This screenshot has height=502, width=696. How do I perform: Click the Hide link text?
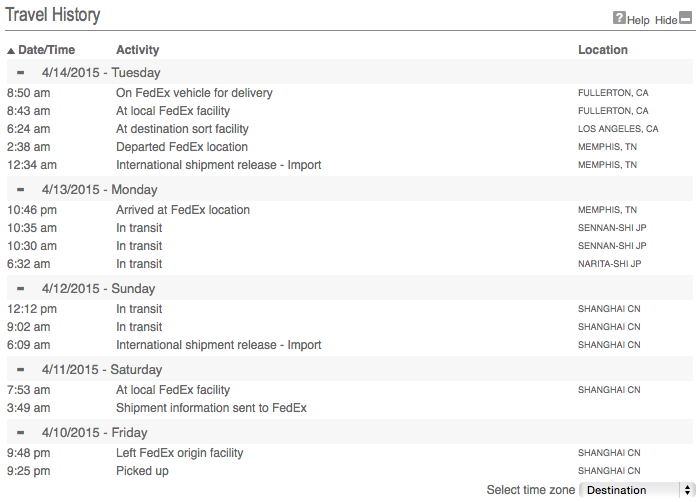[665, 20]
